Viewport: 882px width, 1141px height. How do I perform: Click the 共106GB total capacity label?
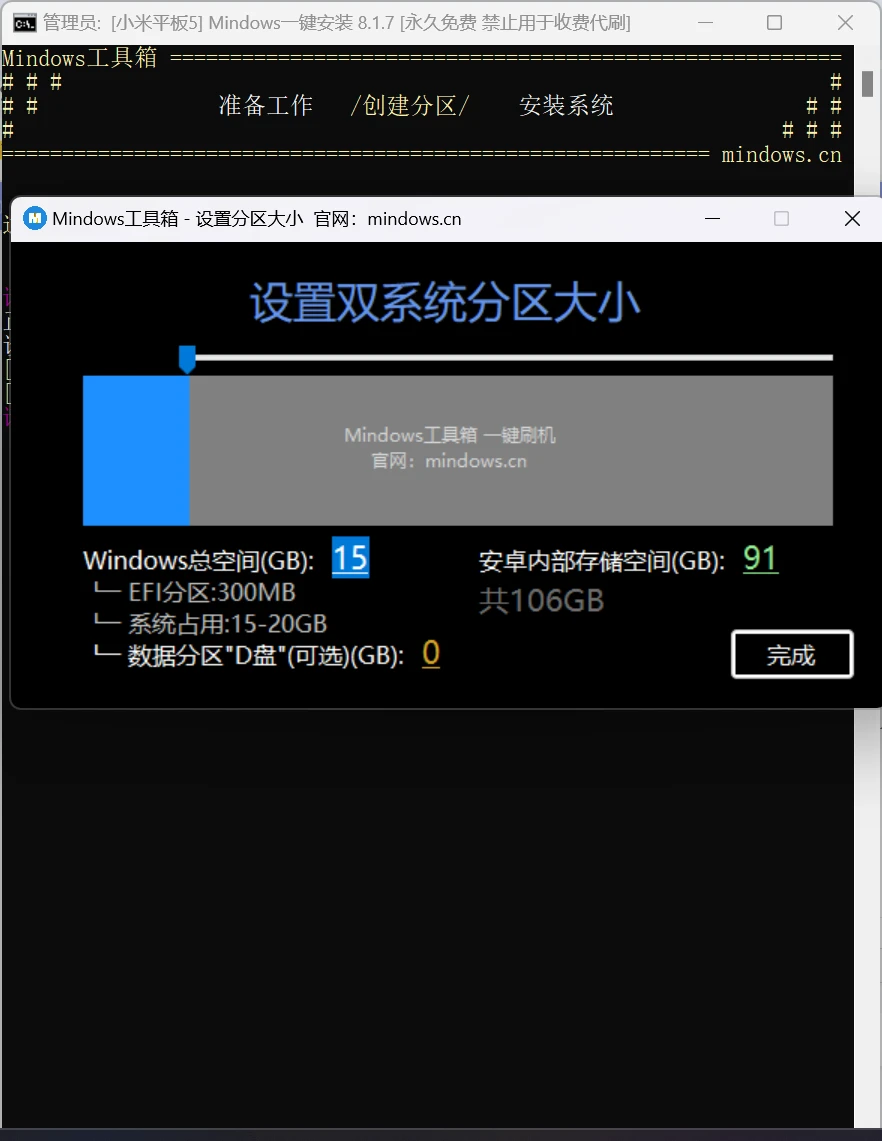coord(541,601)
